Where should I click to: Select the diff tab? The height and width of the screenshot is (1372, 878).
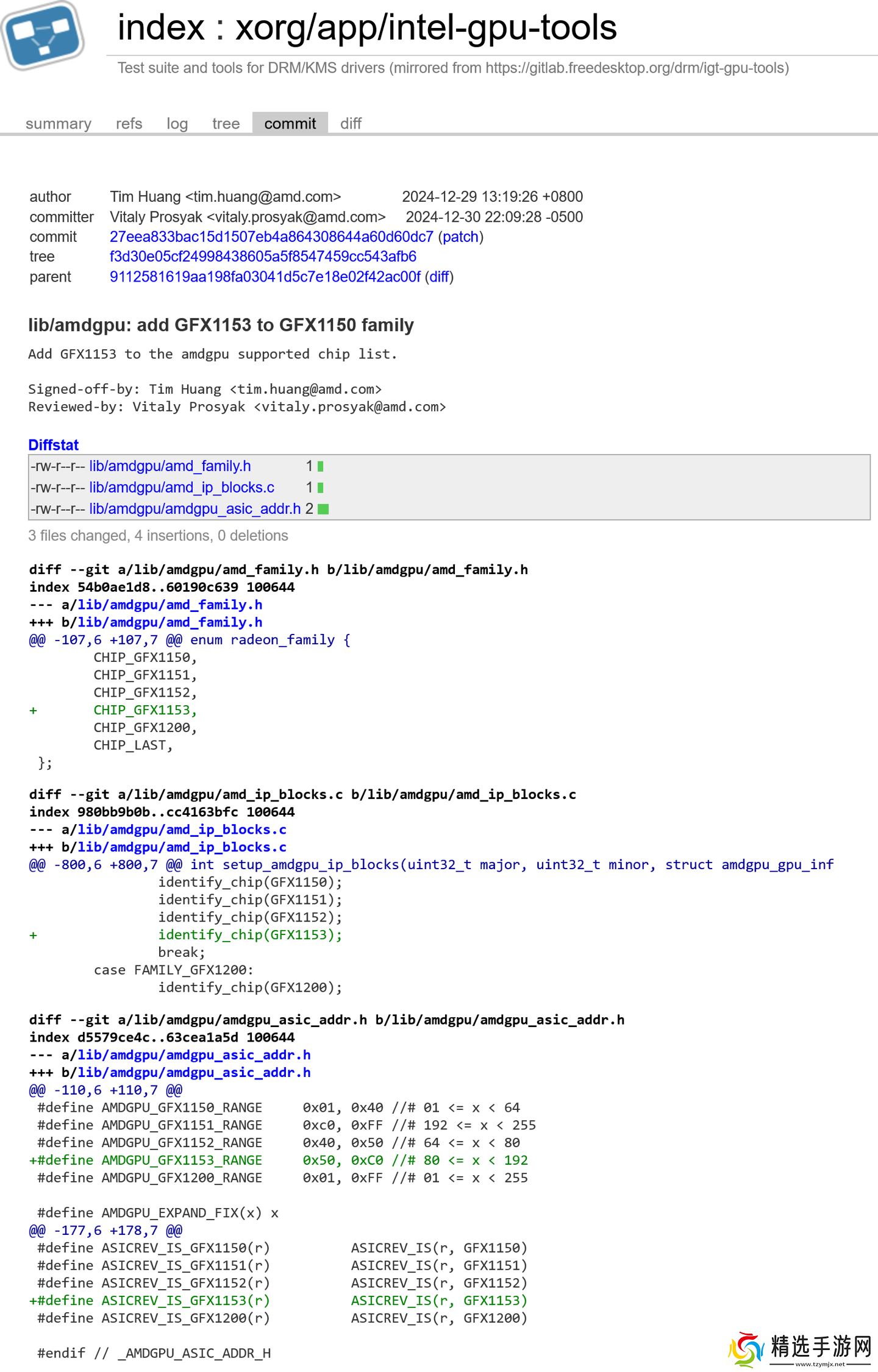click(351, 124)
